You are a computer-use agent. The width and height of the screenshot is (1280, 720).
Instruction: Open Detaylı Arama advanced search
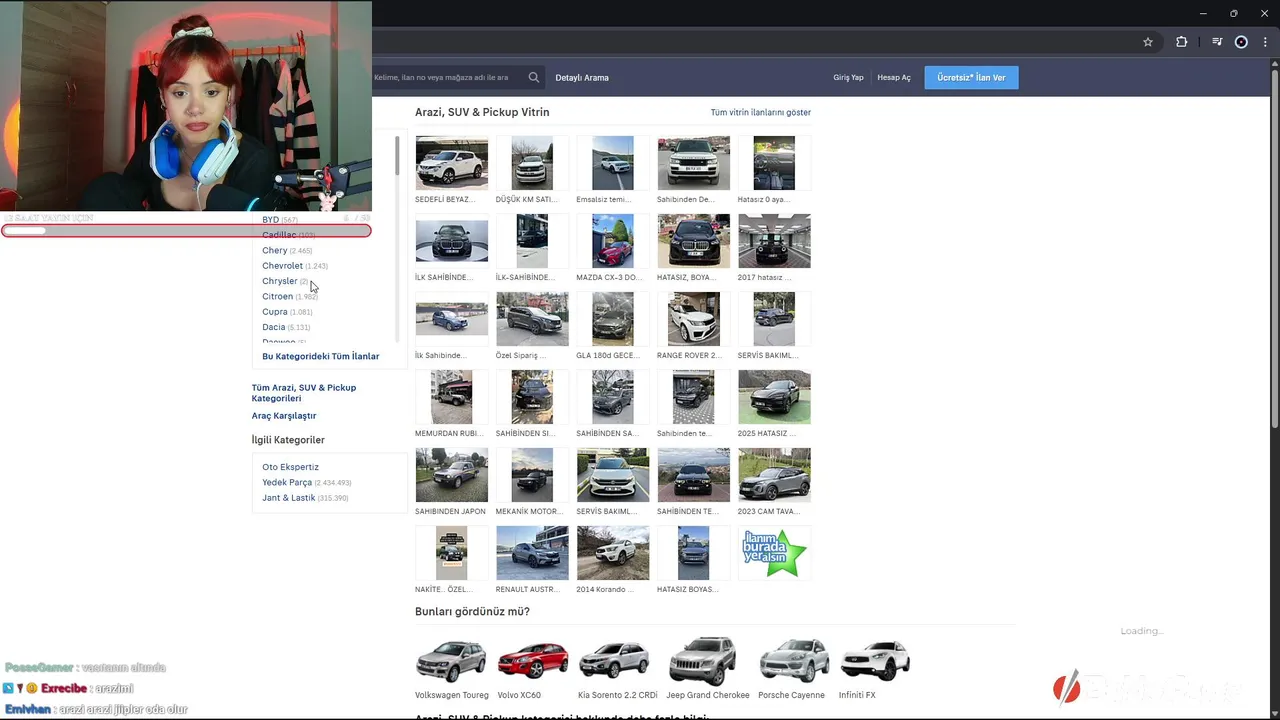(x=582, y=77)
